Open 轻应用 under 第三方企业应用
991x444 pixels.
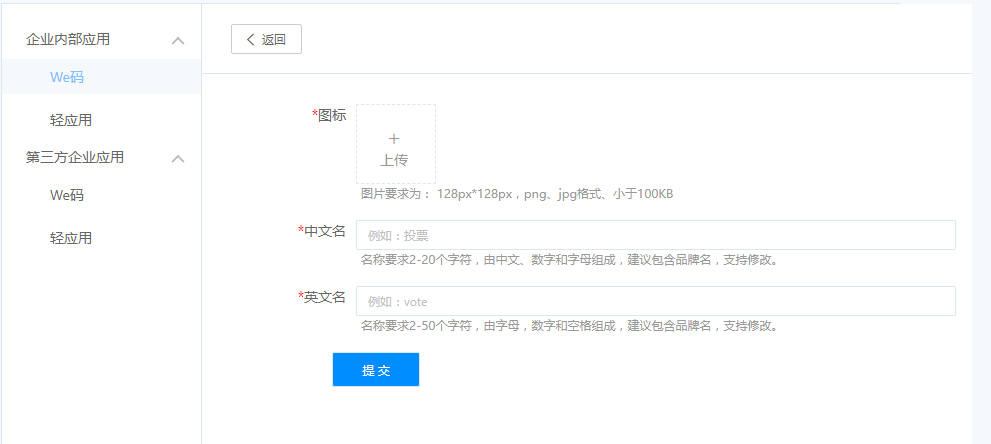[x=71, y=238]
